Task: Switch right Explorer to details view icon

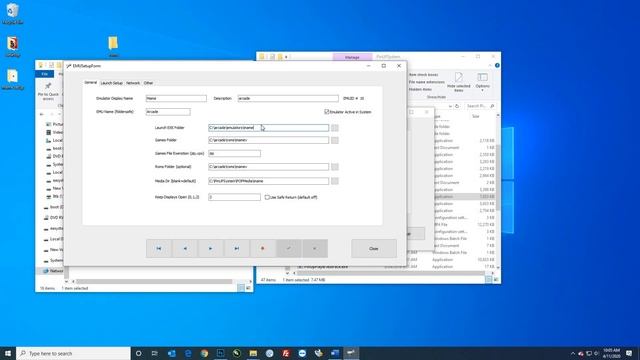Action: [x=489, y=280]
